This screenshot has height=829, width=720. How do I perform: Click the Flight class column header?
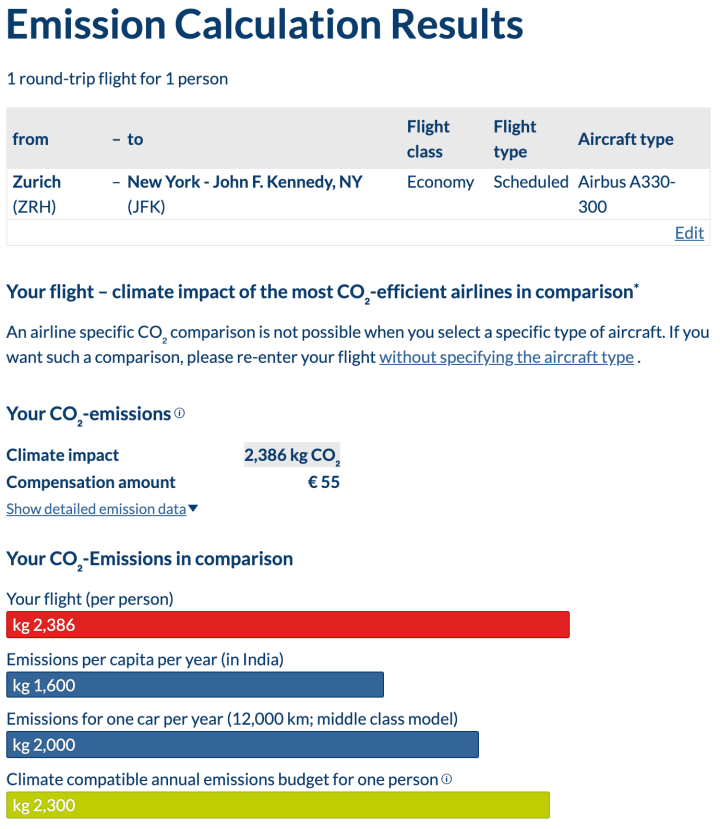pyautogui.click(x=428, y=139)
